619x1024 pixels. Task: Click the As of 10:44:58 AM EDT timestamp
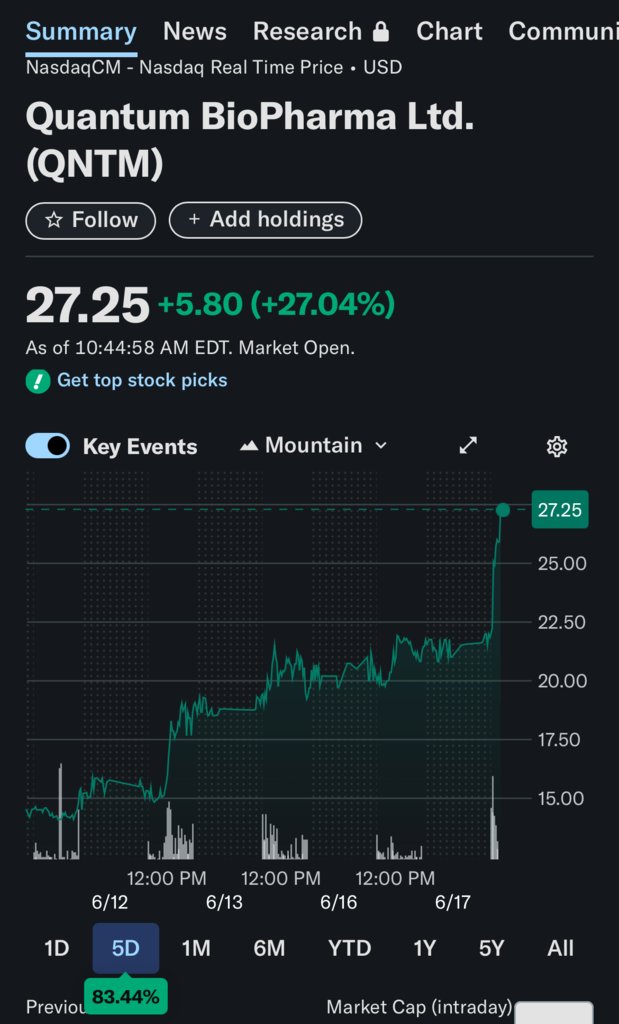pos(190,348)
